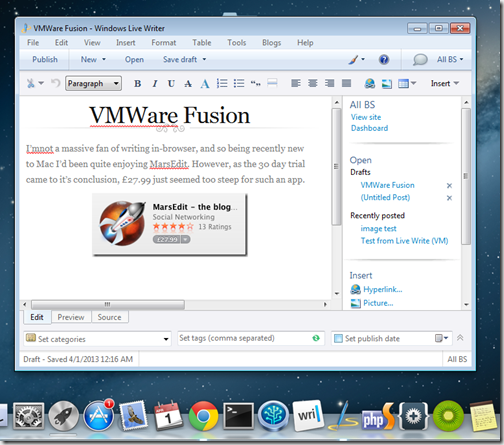Click the Set tags input field
Viewport: 504px width, 445px height.
click(x=243, y=338)
